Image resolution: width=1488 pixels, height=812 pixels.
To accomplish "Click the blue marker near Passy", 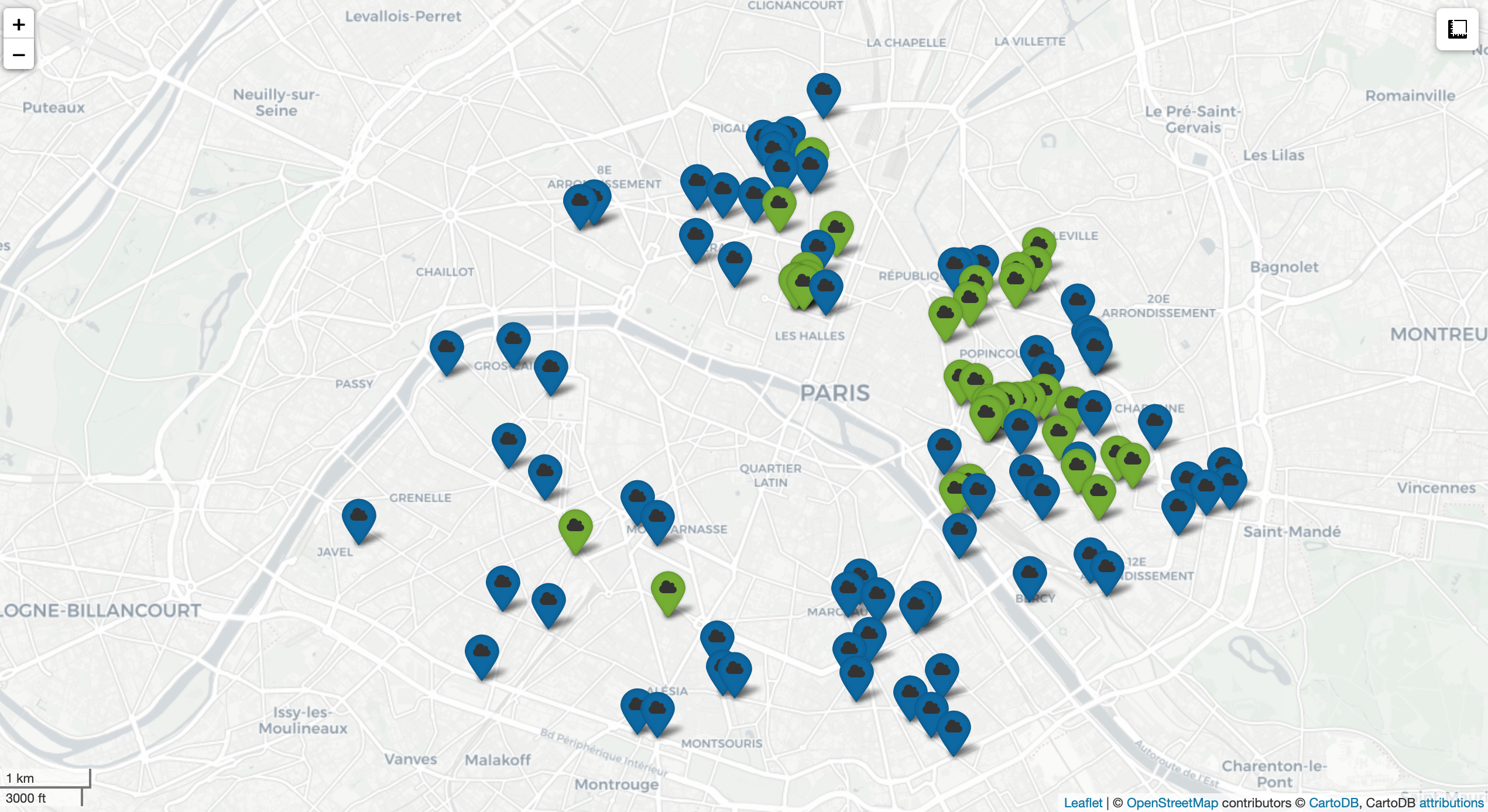I will [447, 348].
